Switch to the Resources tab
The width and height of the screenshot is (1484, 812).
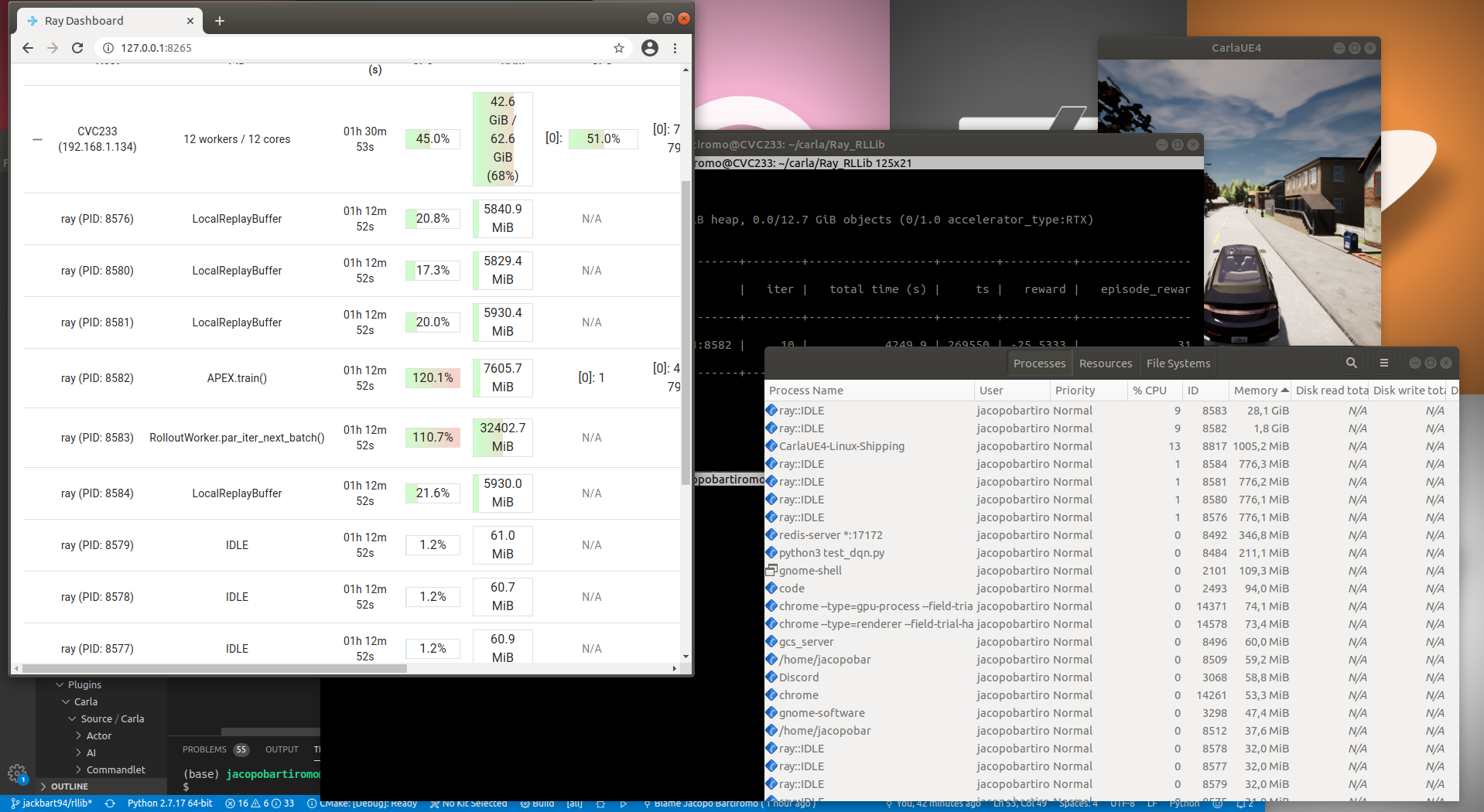[x=1105, y=363]
